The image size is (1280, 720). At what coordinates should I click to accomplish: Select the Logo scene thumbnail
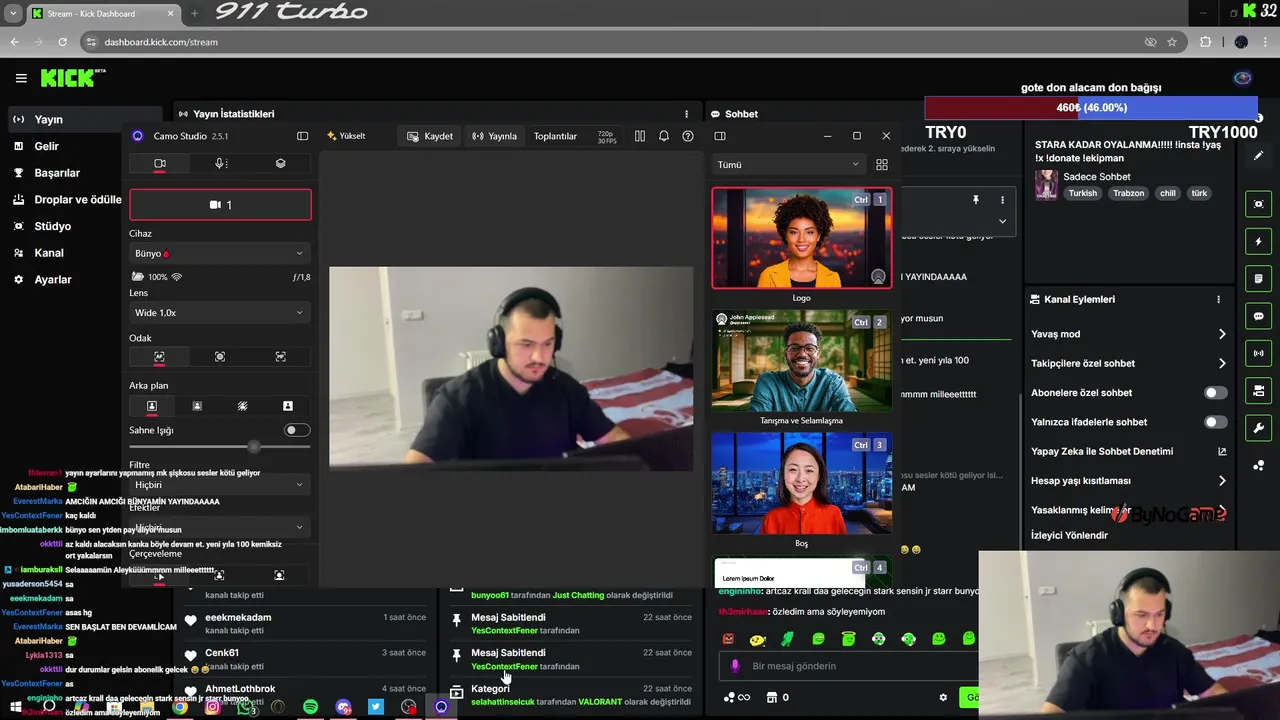click(x=802, y=238)
